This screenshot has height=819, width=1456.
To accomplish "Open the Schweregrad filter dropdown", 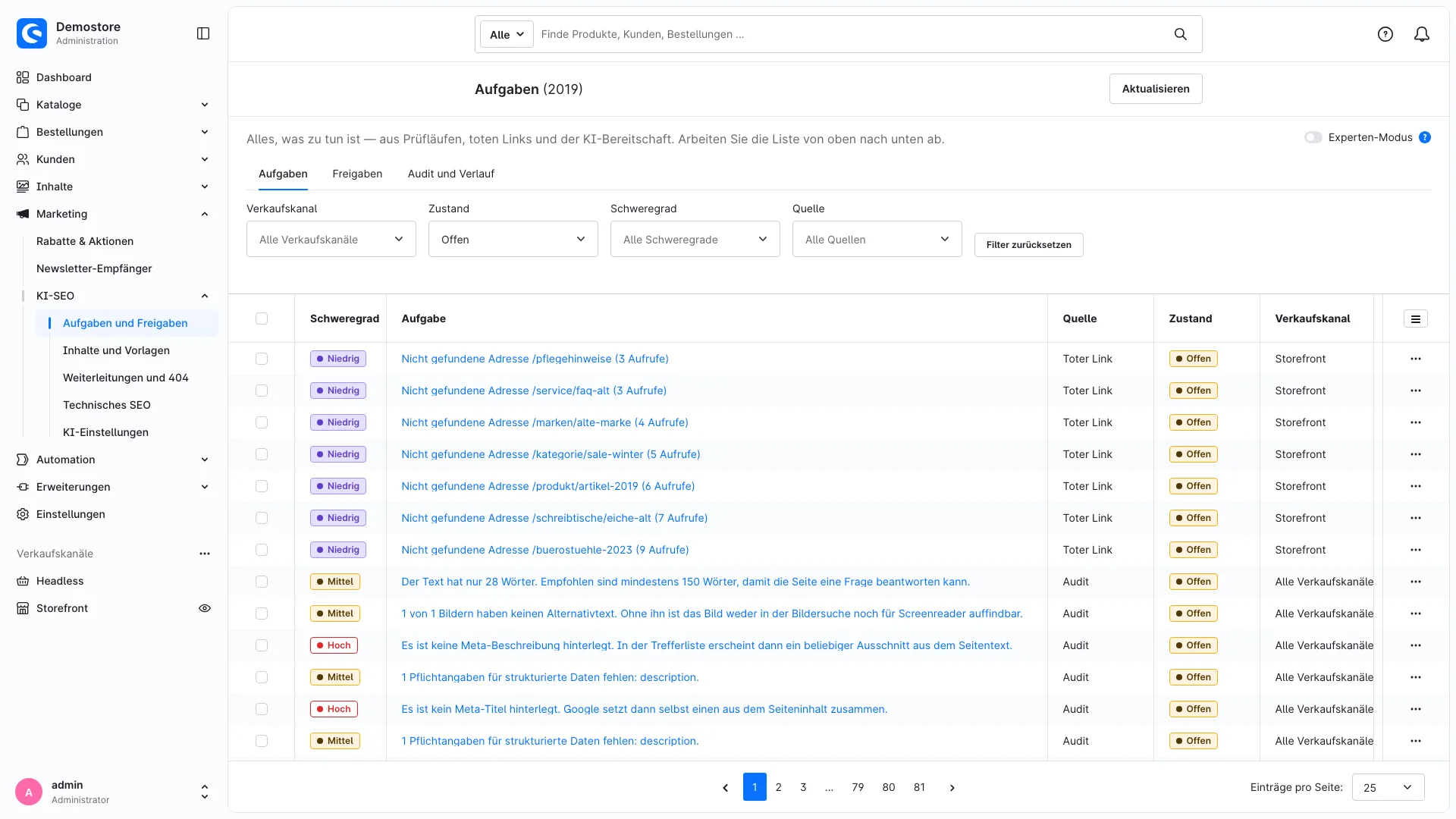I will (x=695, y=240).
